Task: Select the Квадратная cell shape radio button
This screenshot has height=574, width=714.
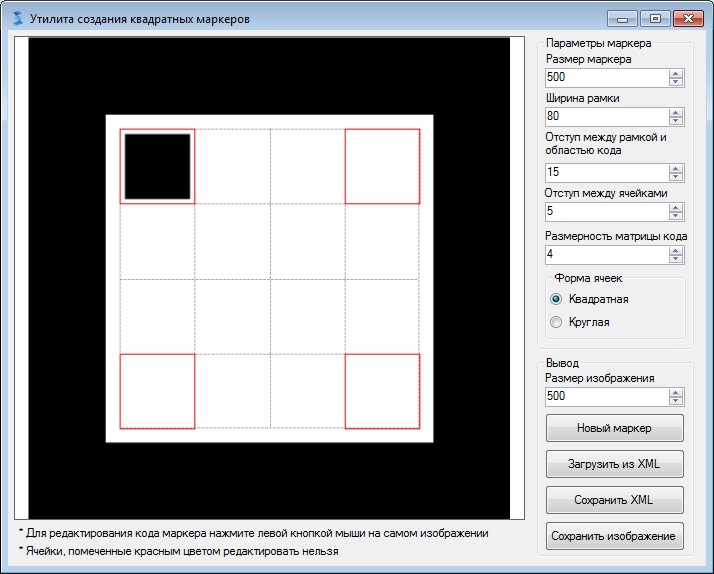Action: [556, 299]
